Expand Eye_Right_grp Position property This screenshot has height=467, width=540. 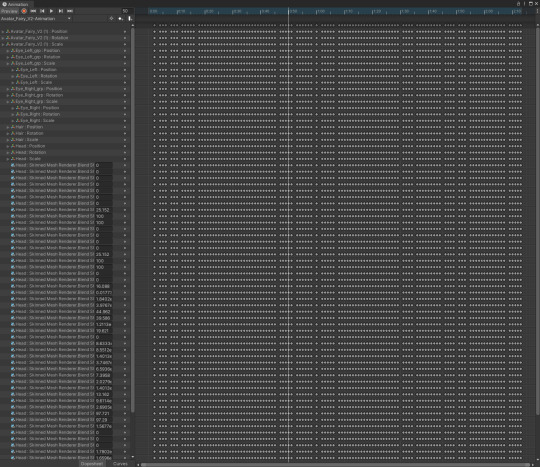click(8, 89)
